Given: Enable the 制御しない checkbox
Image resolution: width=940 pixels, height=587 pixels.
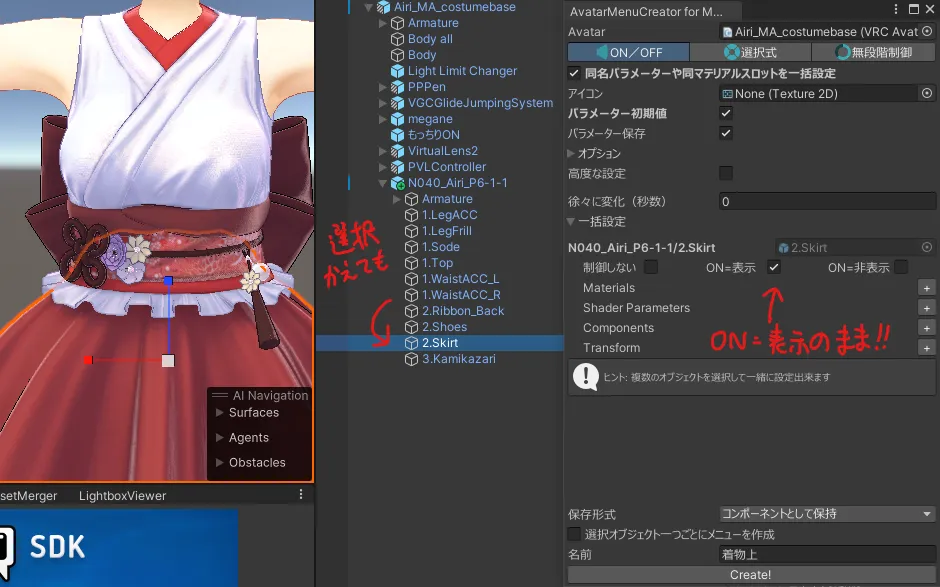Looking at the screenshot, I should [x=651, y=267].
